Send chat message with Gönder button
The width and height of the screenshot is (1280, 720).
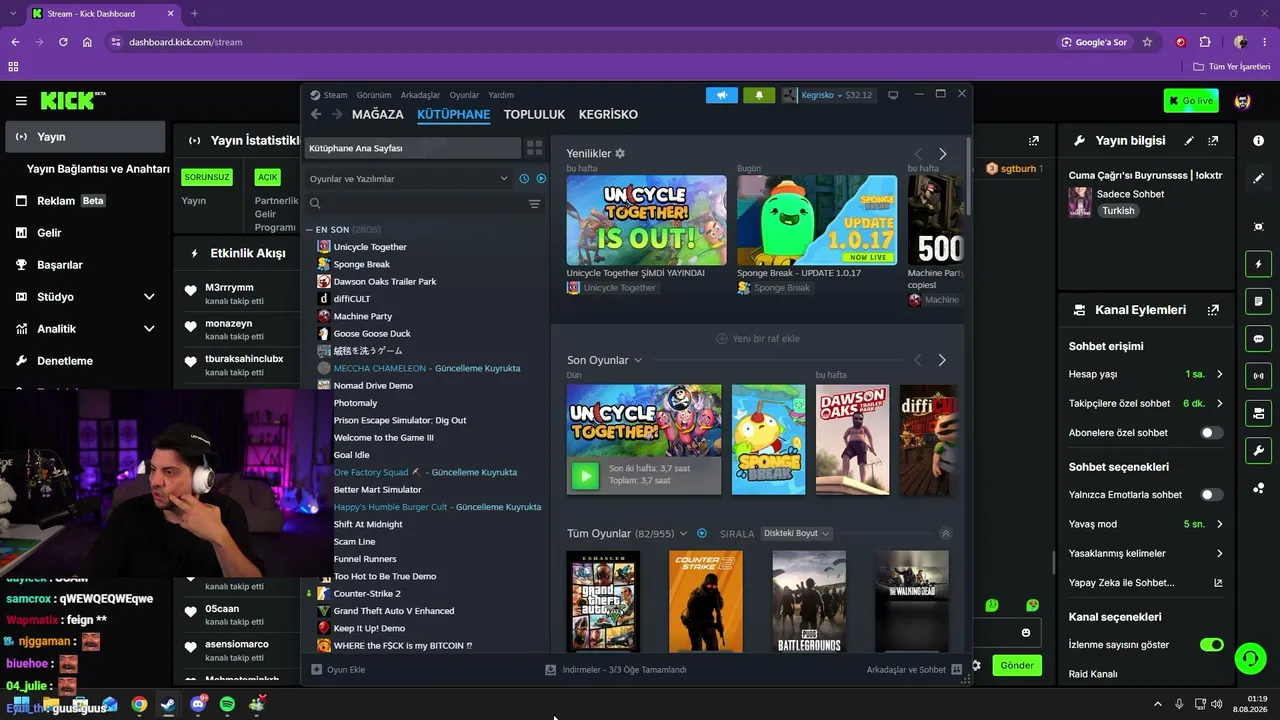point(1017,666)
